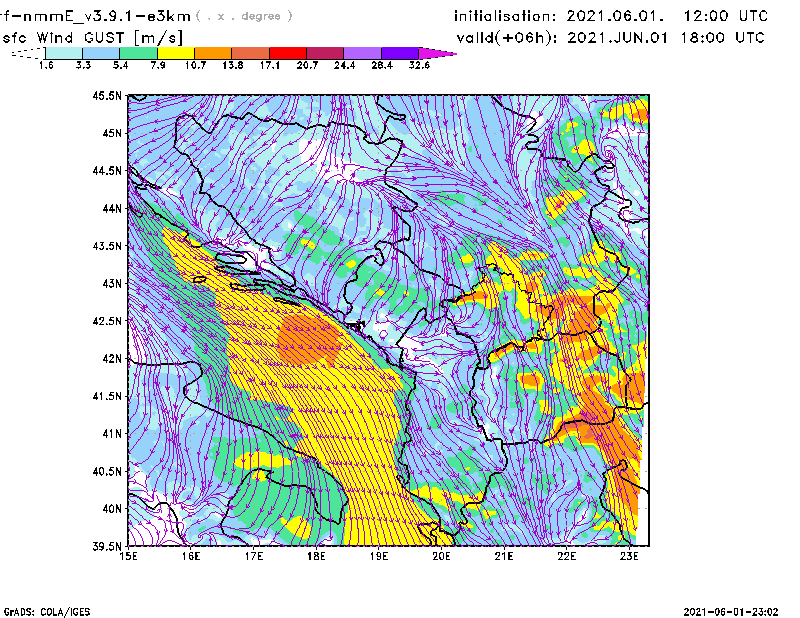Click the 42N latitude label
This screenshot has height=618, width=800.
[x=112, y=359]
